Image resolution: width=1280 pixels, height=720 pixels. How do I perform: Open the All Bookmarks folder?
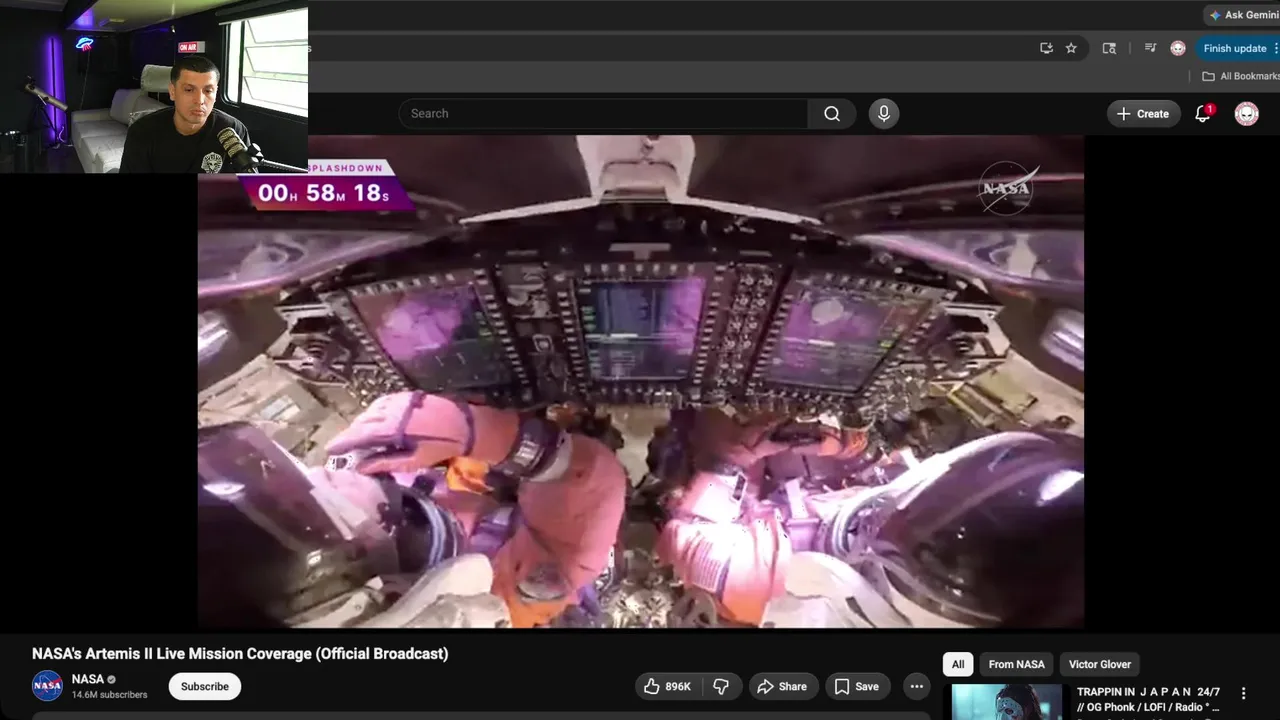point(1241,76)
